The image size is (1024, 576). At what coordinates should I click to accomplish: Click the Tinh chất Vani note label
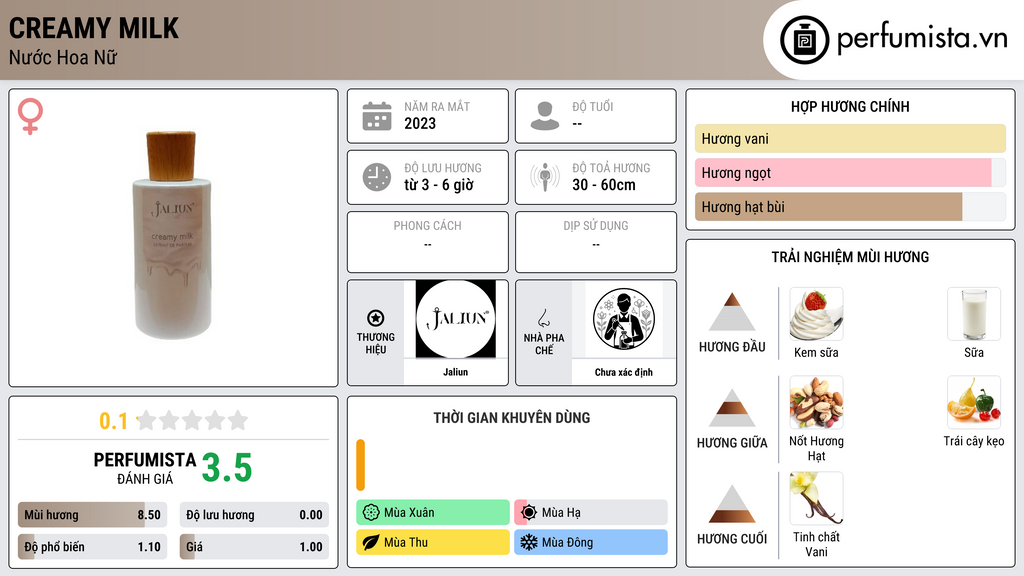[x=816, y=545]
